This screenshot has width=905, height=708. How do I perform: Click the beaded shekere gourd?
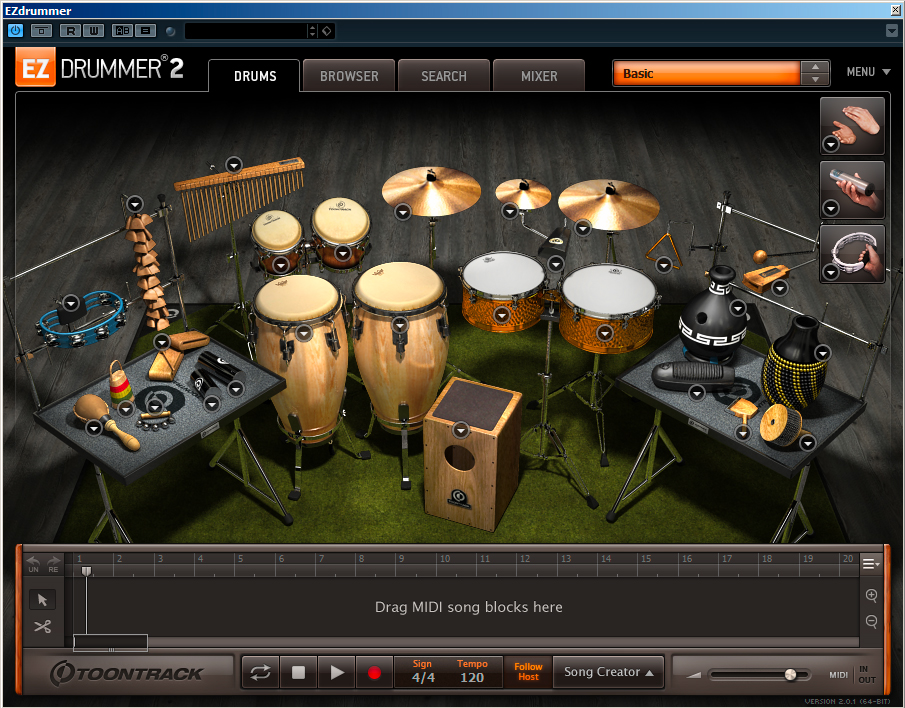click(796, 364)
